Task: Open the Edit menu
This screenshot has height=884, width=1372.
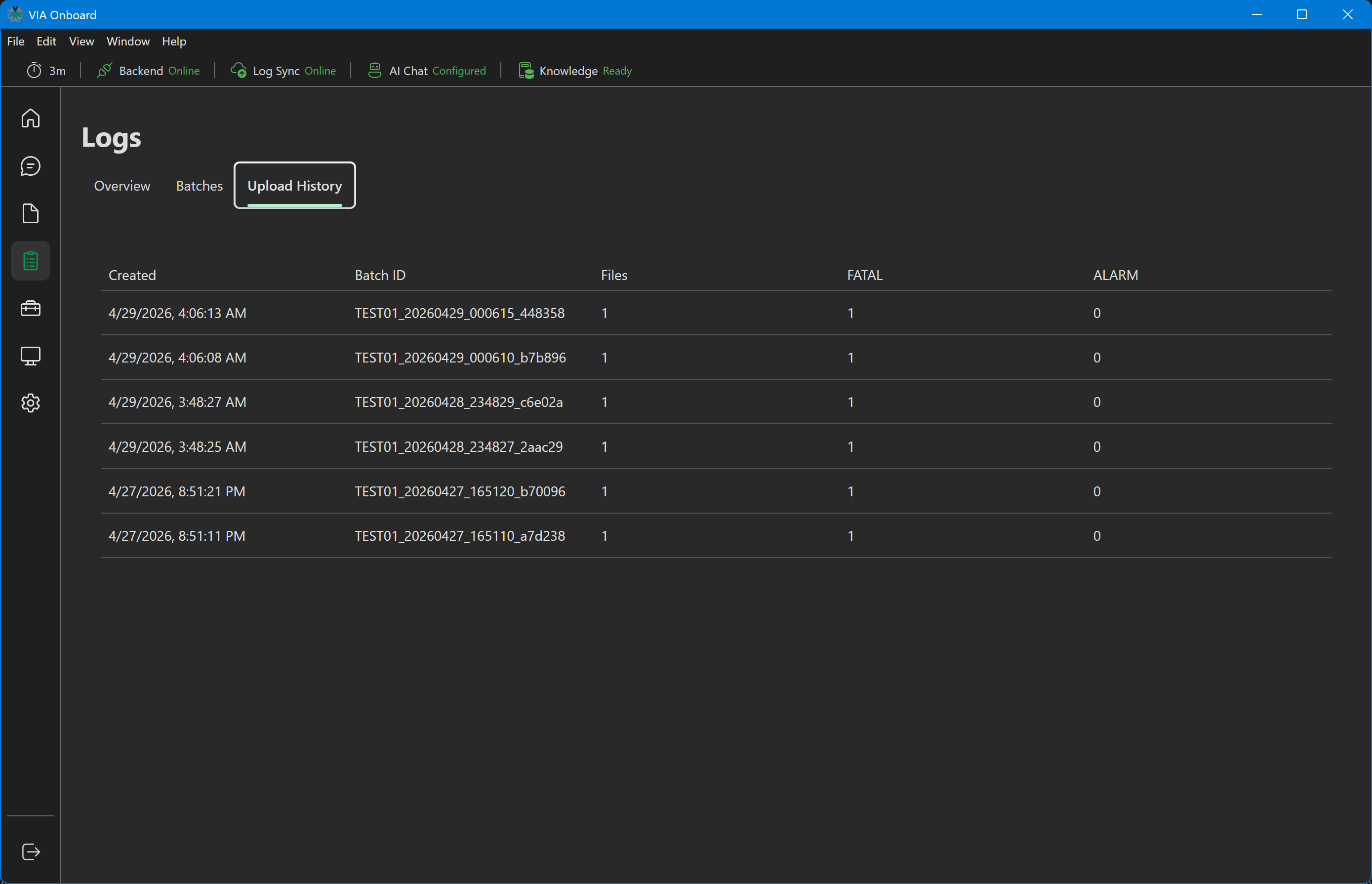Action: [x=46, y=41]
